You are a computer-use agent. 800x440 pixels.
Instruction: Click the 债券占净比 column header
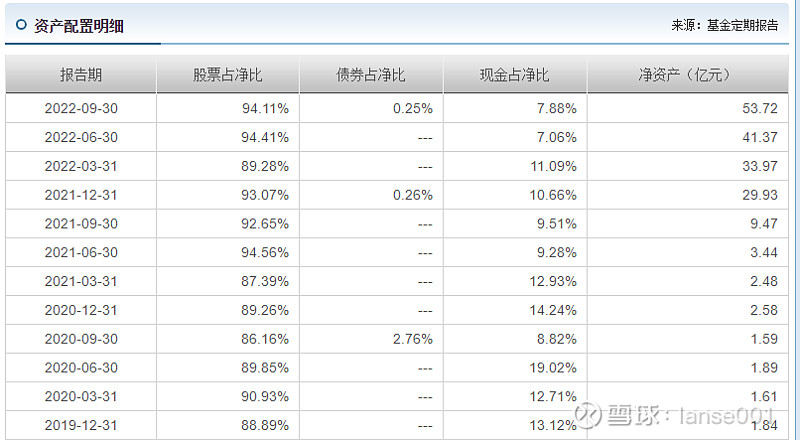(x=371, y=75)
